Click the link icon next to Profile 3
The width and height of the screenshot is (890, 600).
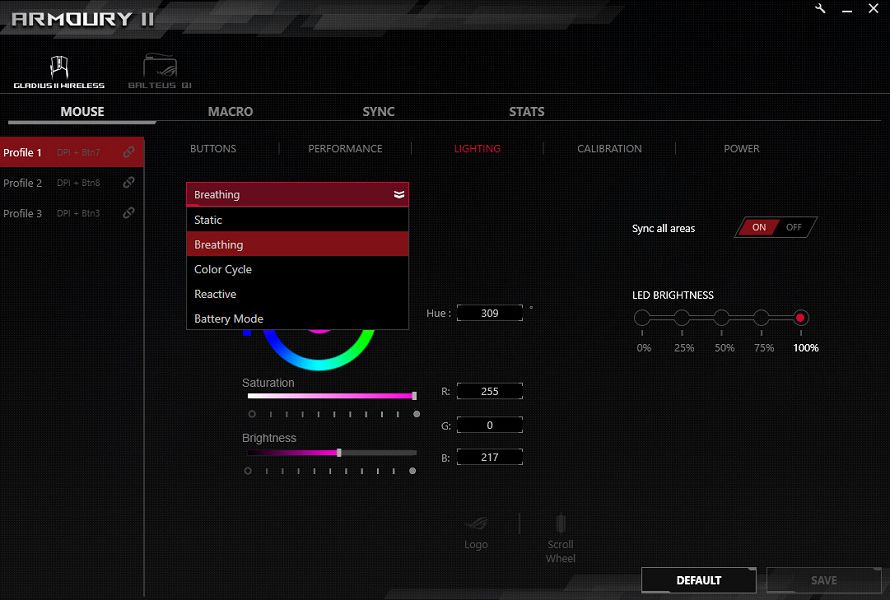pyautogui.click(x=129, y=213)
